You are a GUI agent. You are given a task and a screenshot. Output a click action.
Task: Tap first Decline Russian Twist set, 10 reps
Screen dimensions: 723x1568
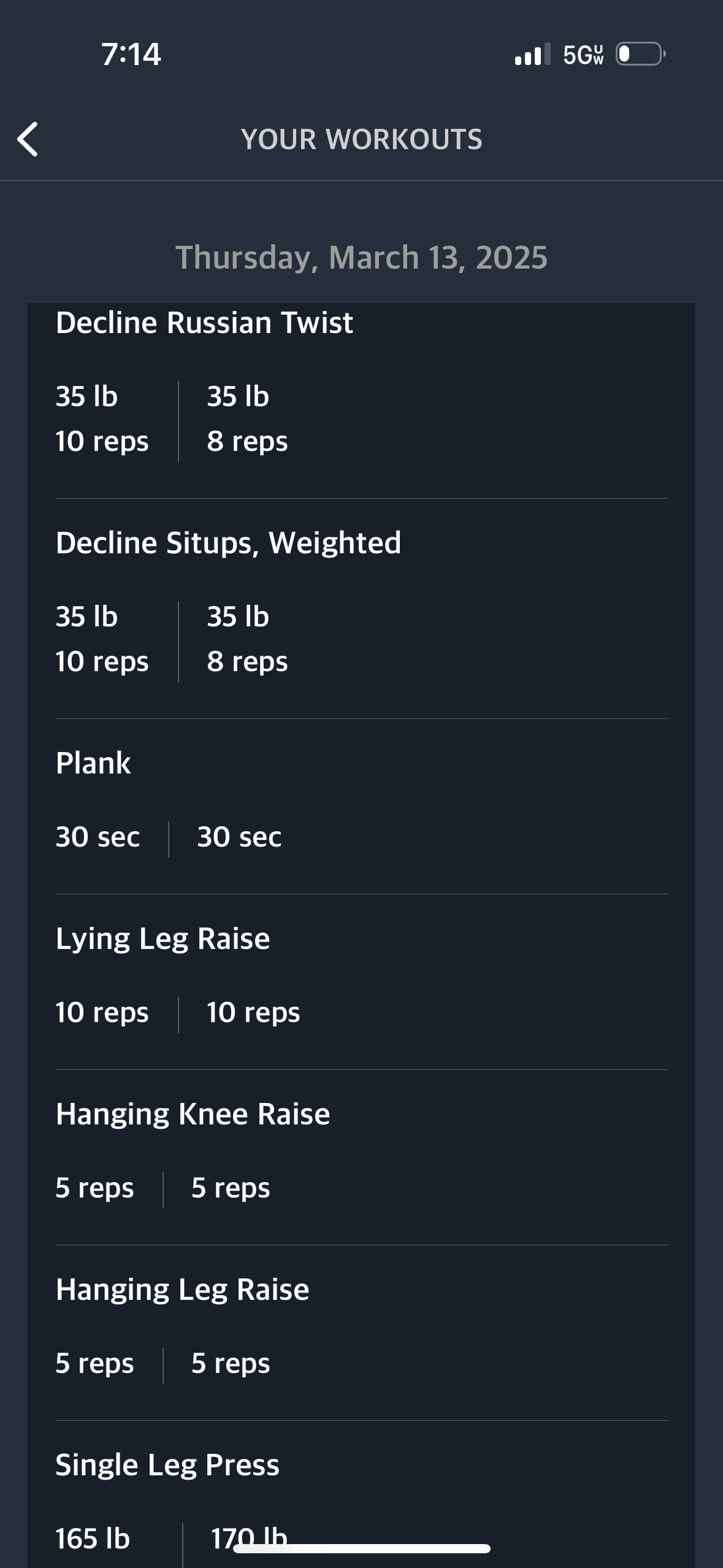tap(102, 419)
